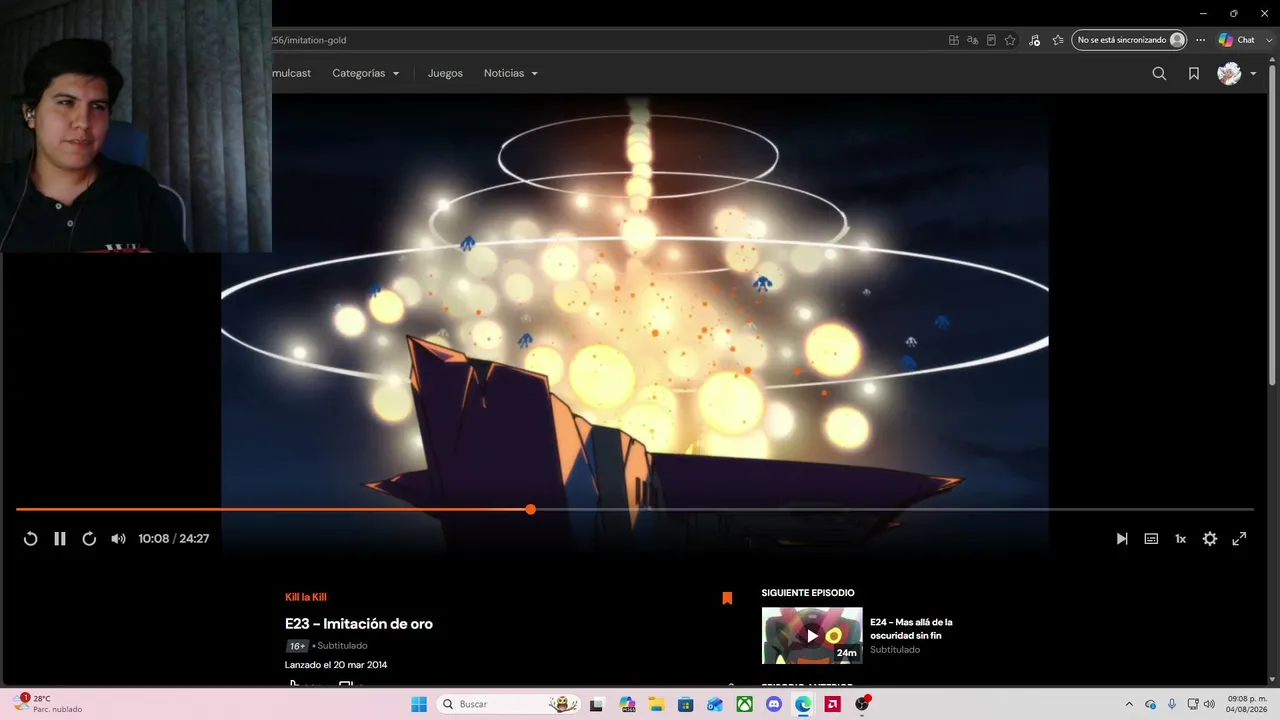Click the cloud sync system tray icon
Screen dimensions: 1280x720
pyautogui.click(x=1151, y=704)
